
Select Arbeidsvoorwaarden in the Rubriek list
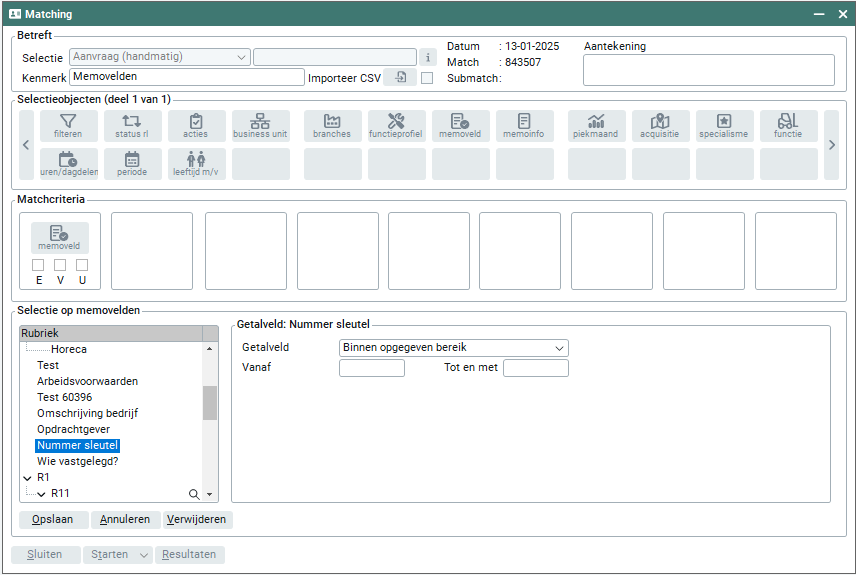[x=87, y=381]
